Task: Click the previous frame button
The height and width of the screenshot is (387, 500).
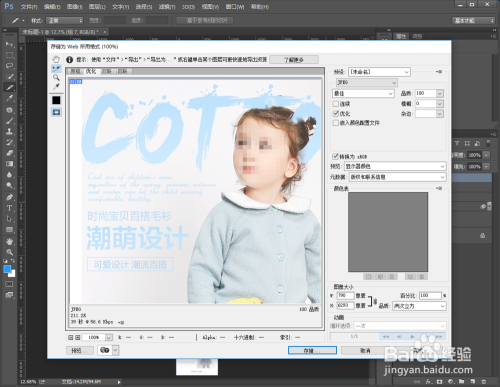Action: tap(399, 337)
